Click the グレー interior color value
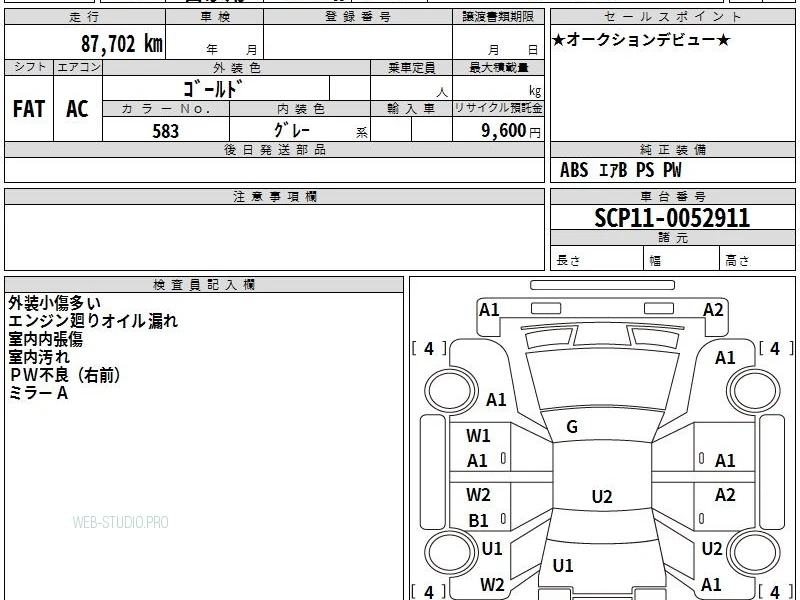The image size is (800, 600). (x=292, y=130)
